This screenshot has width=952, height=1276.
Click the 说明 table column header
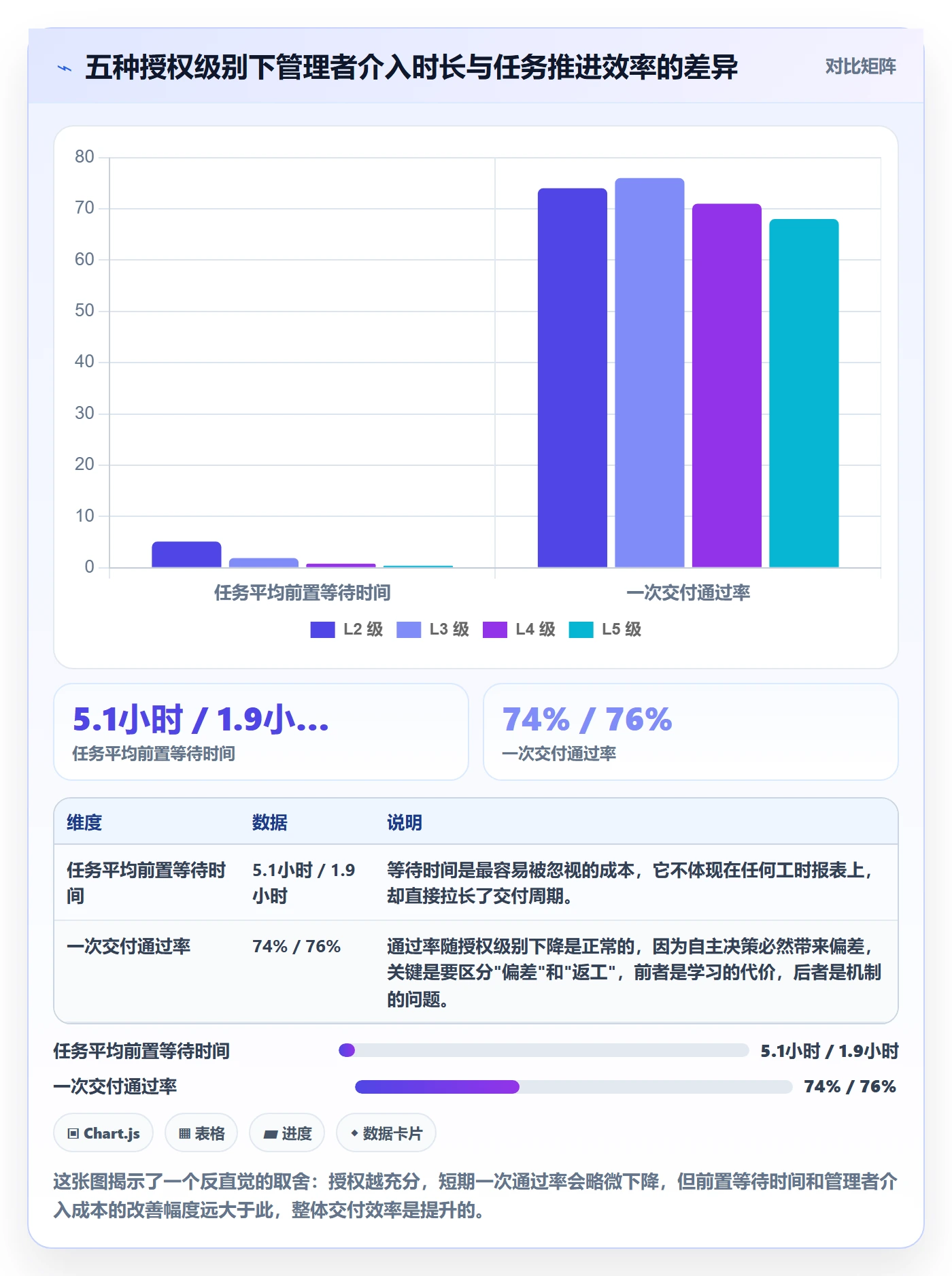click(405, 823)
